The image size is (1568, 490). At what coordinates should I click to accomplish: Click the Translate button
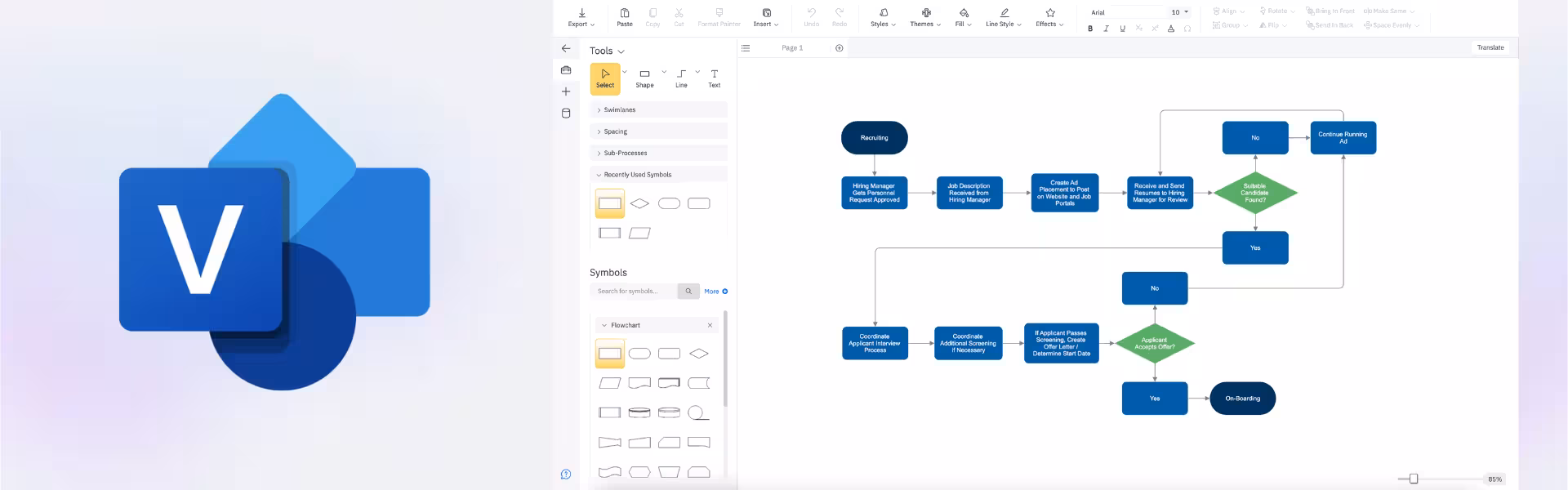pyautogui.click(x=1490, y=47)
